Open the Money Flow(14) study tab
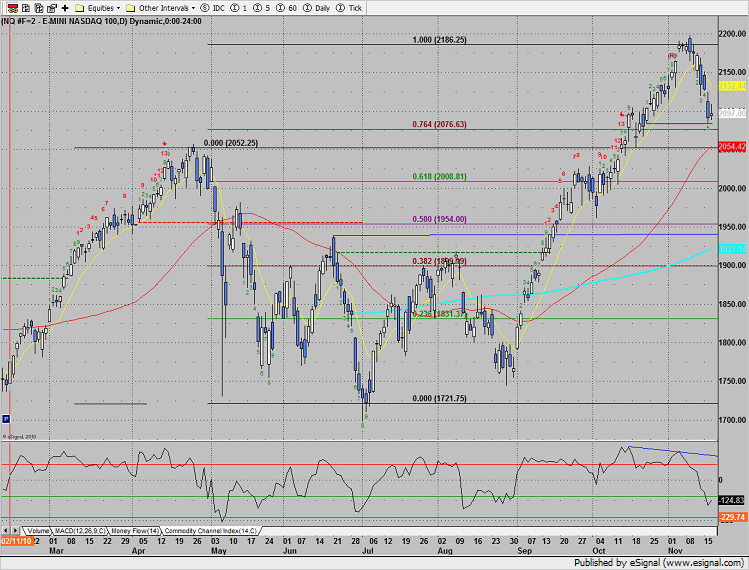The height and width of the screenshot is (570, 749). click(135, 530)
